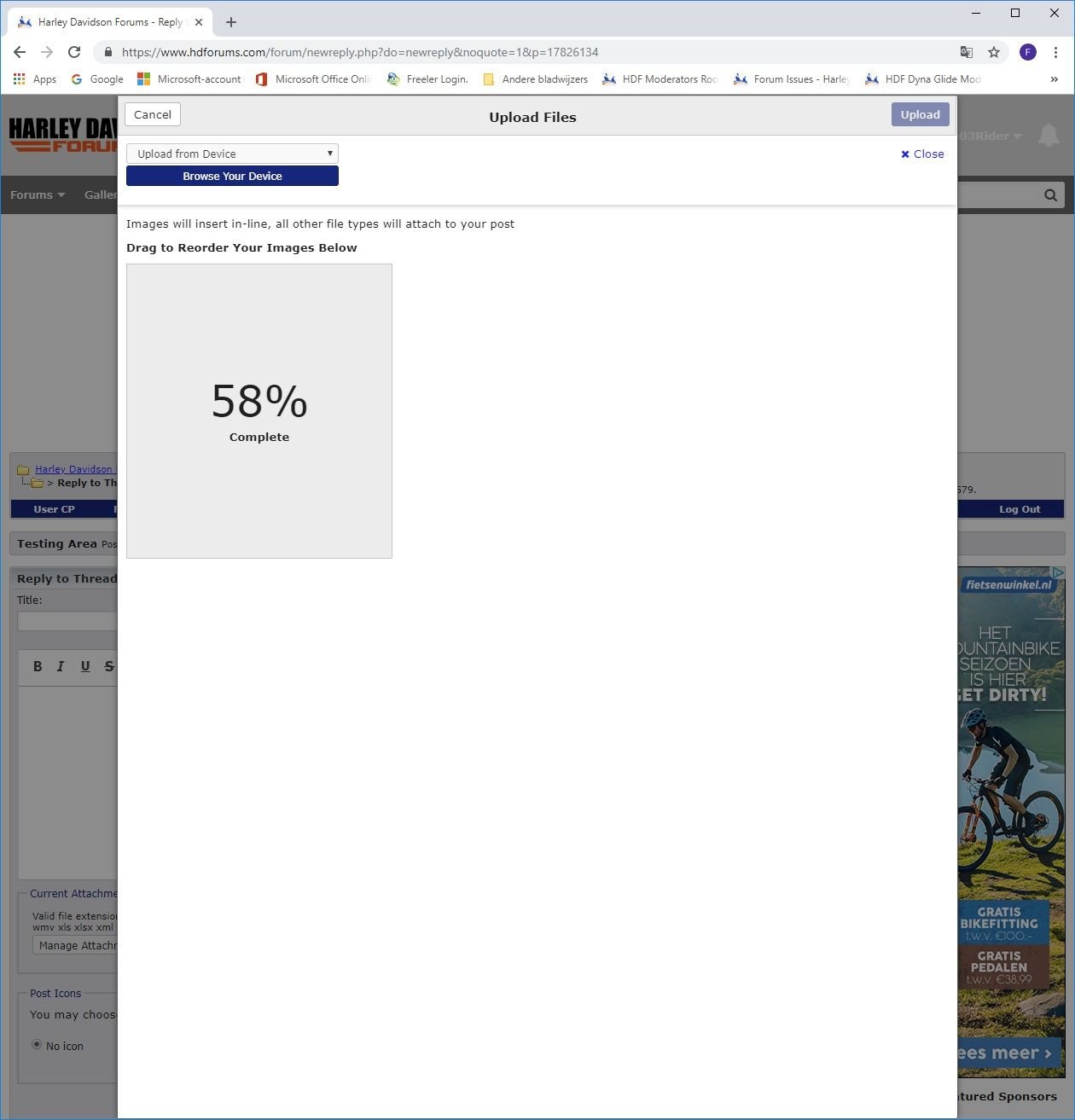Click the Upload button
The image size is (1075, 1120).
coord(920,114)
